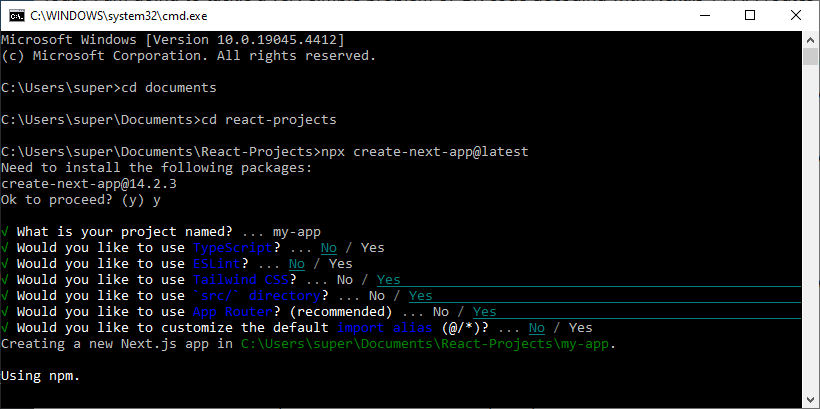Click the underlined No after TypeScript

coord(329,247)
